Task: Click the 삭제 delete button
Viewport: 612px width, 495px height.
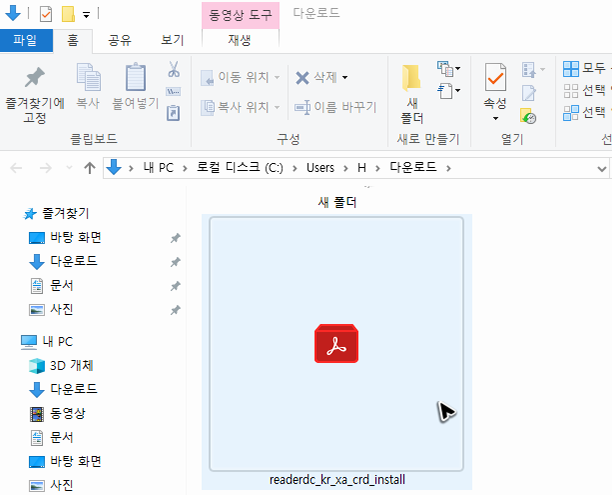Action: coord(316,77)
